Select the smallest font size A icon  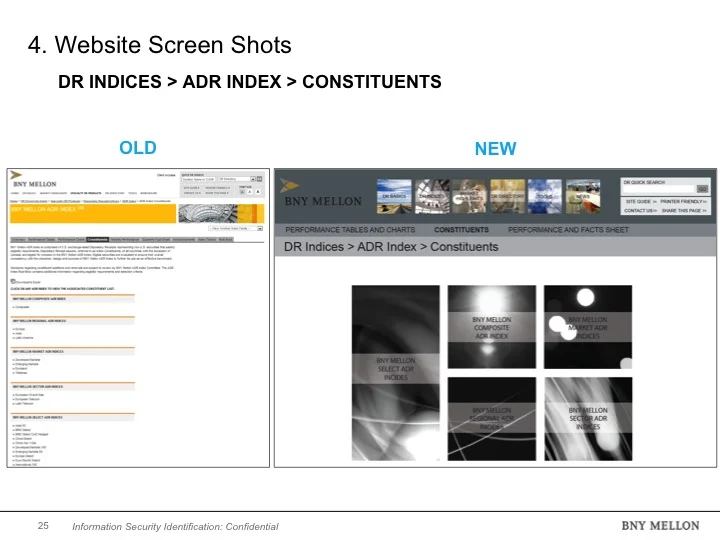pos(242,192)
